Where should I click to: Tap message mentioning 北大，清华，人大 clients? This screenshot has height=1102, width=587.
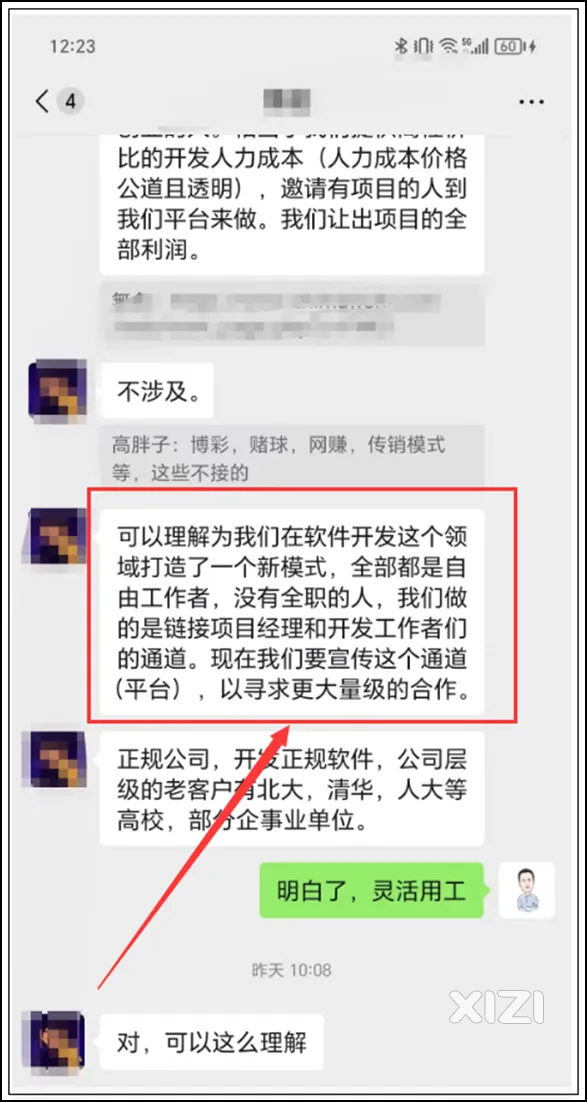click(292, 789)
